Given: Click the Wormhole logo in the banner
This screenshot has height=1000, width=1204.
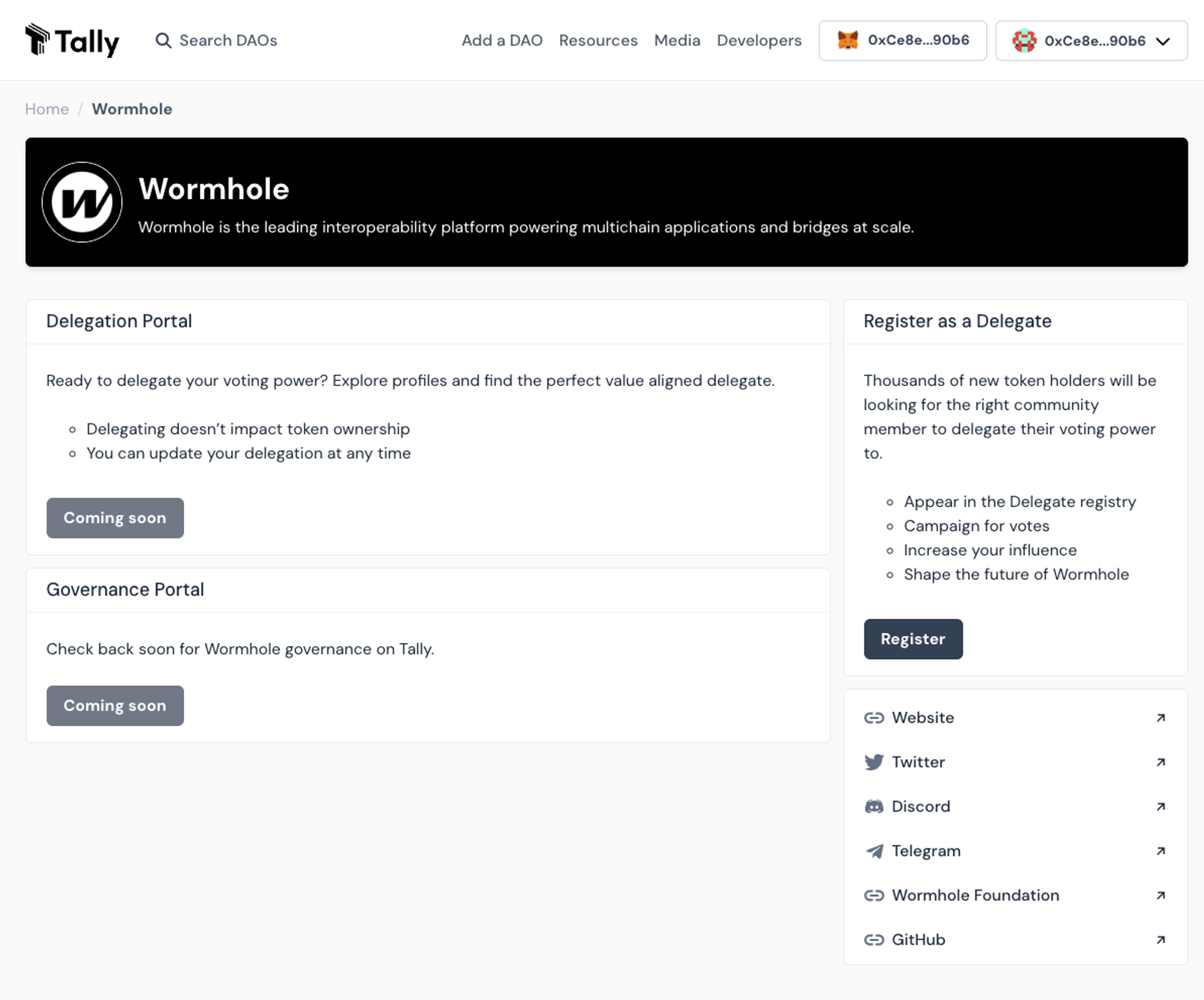Looking at the screenshot, I should [82, 202].
